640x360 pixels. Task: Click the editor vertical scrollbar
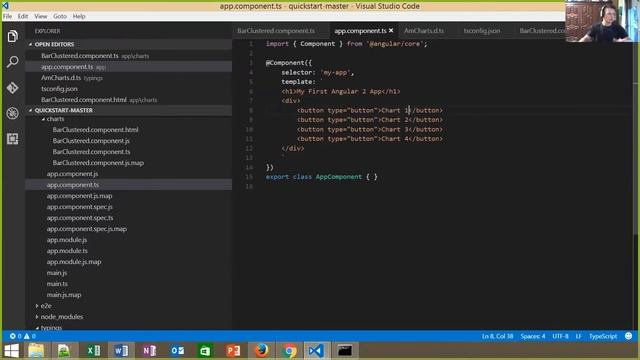(635, 137)
